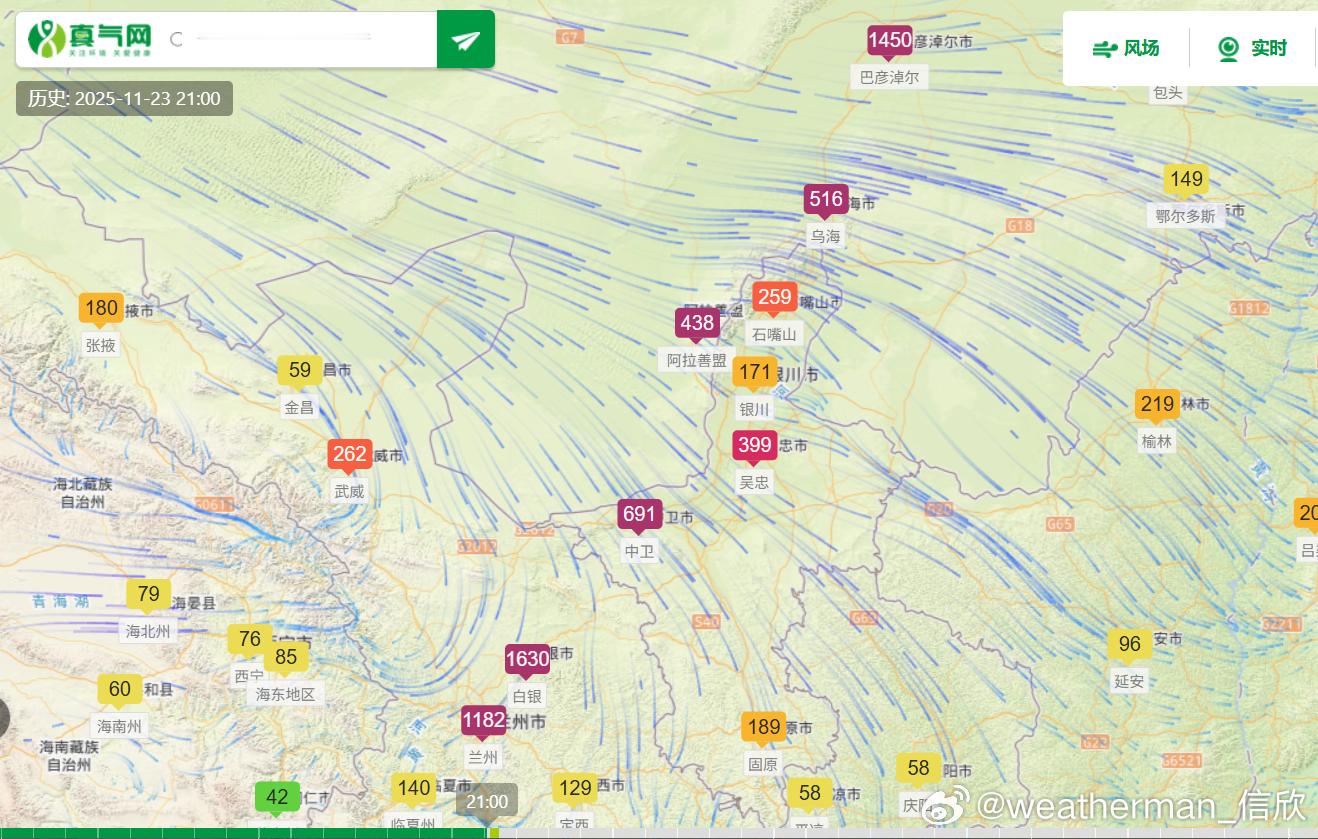The height and width of the screenshot is (839, 1318).
Task: Open the 乌海 516 AQI marker
Action: click(x=826, y=199)
